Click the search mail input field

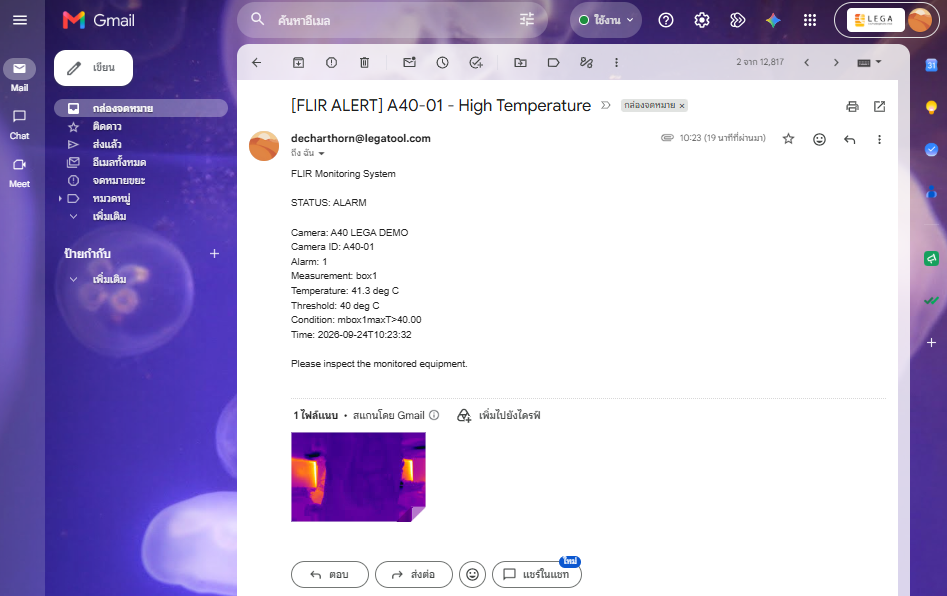pos(393,21)
